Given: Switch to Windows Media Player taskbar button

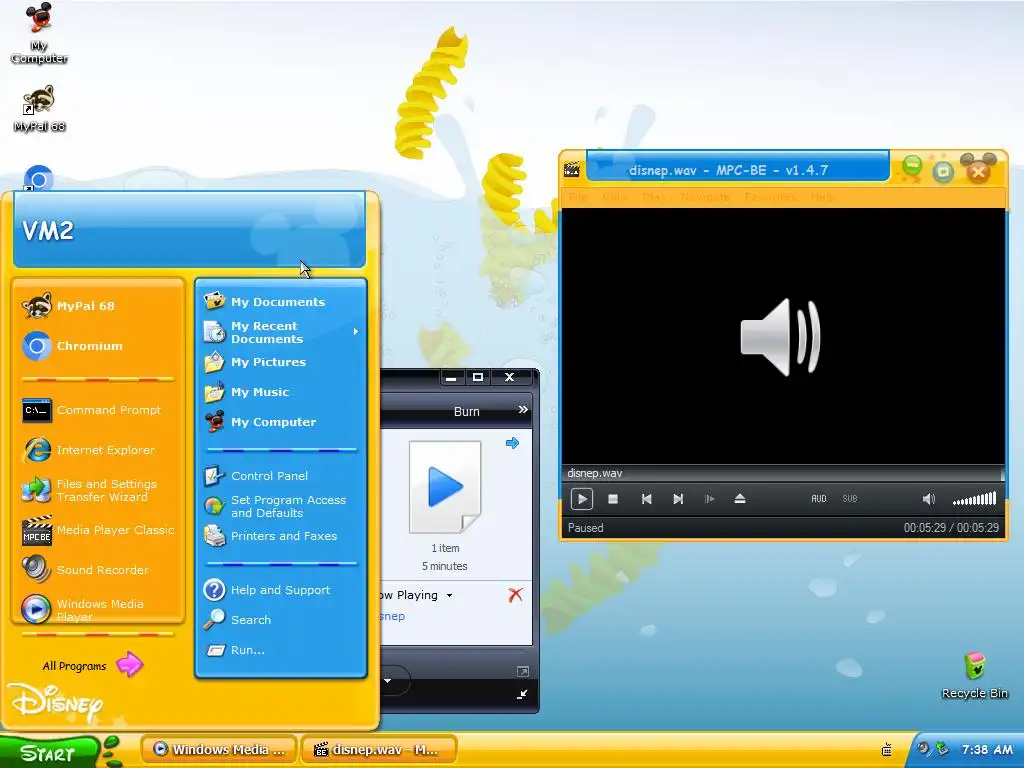Looking at the screenshot, I should 219,750.
